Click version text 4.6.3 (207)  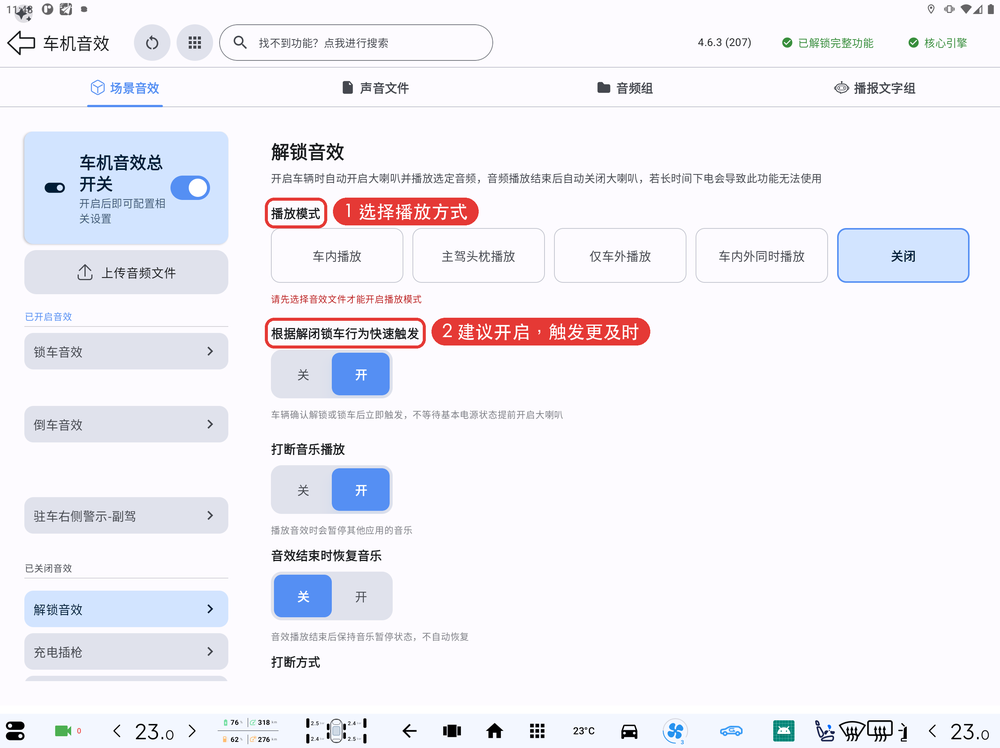tap(724, 43)
